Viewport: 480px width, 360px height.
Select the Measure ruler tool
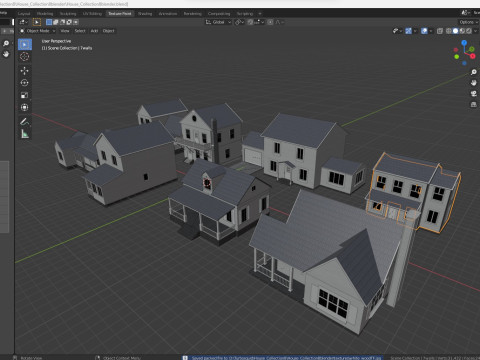click(x=24, y=134)
